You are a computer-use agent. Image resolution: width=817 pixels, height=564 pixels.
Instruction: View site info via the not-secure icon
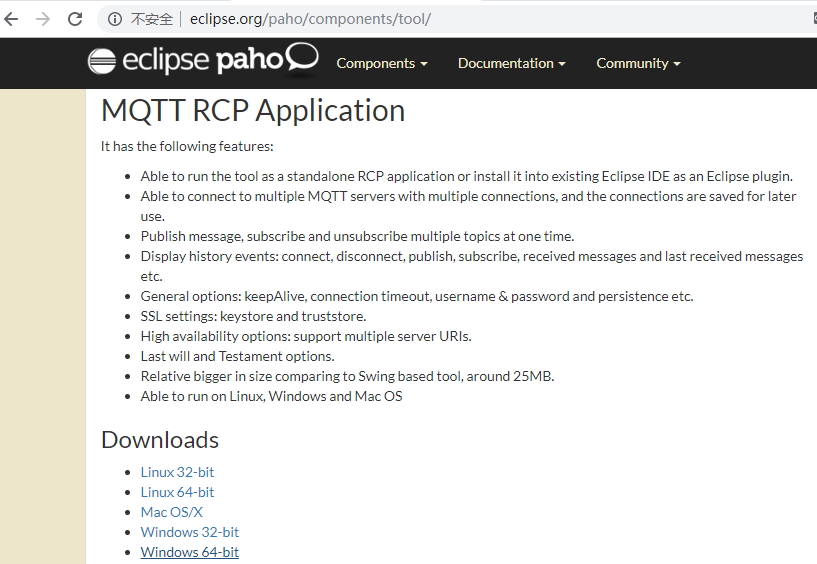[115, 19]
